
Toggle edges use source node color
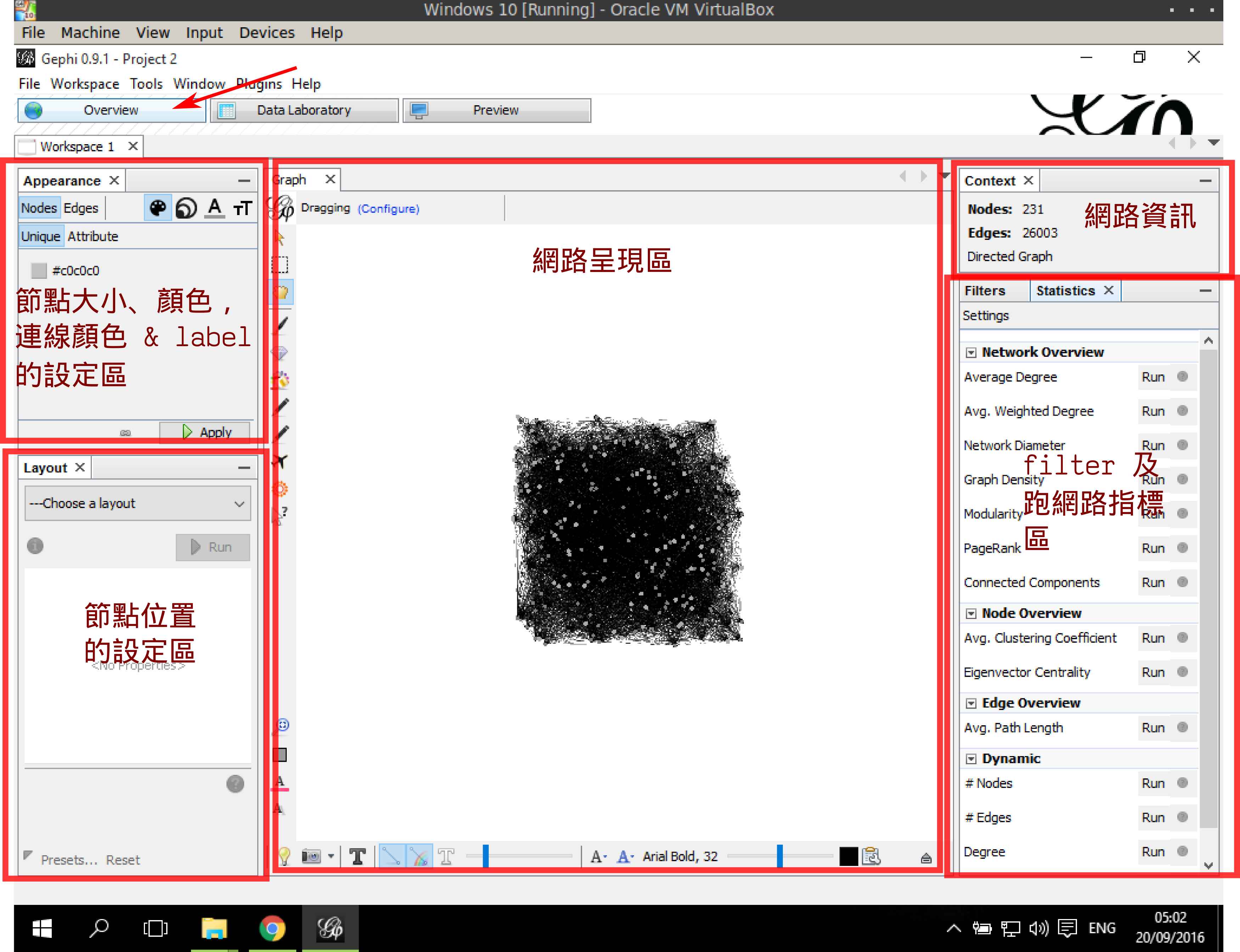click(x=419, y=856)
